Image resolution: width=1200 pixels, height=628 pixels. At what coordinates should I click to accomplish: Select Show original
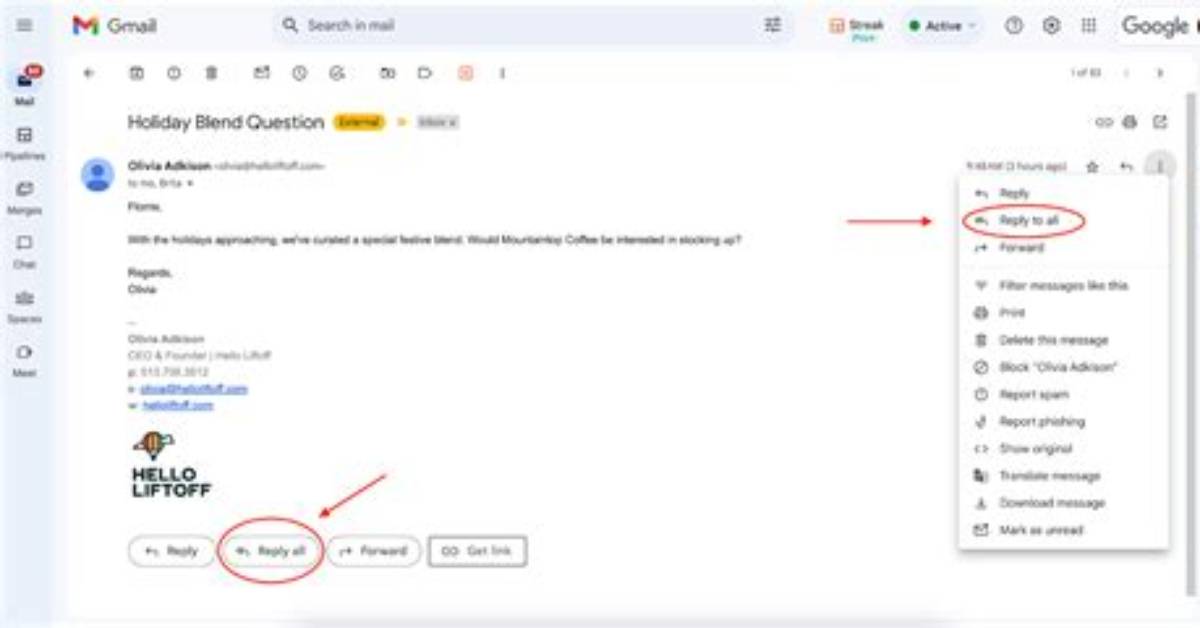pos(1062,449)
